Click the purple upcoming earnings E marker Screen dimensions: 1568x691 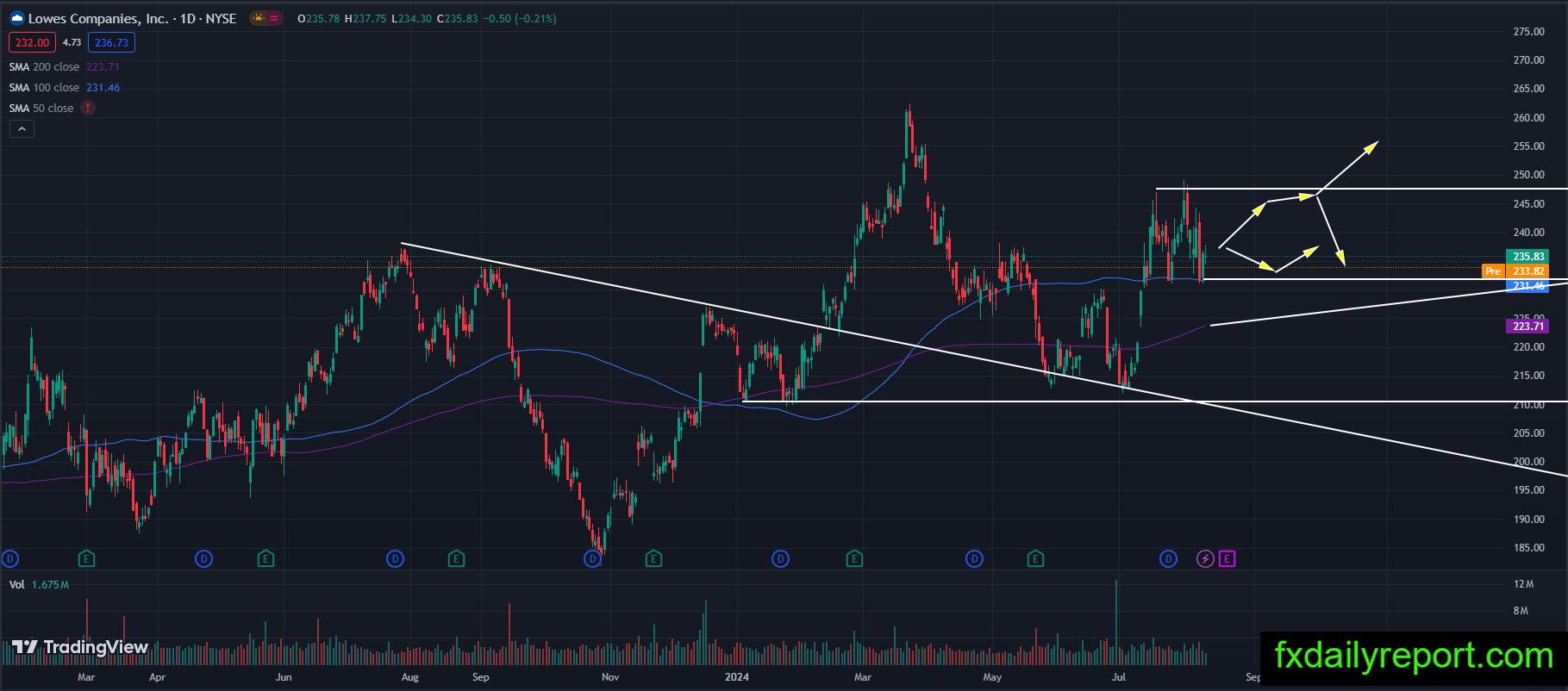pos(1227,559)
